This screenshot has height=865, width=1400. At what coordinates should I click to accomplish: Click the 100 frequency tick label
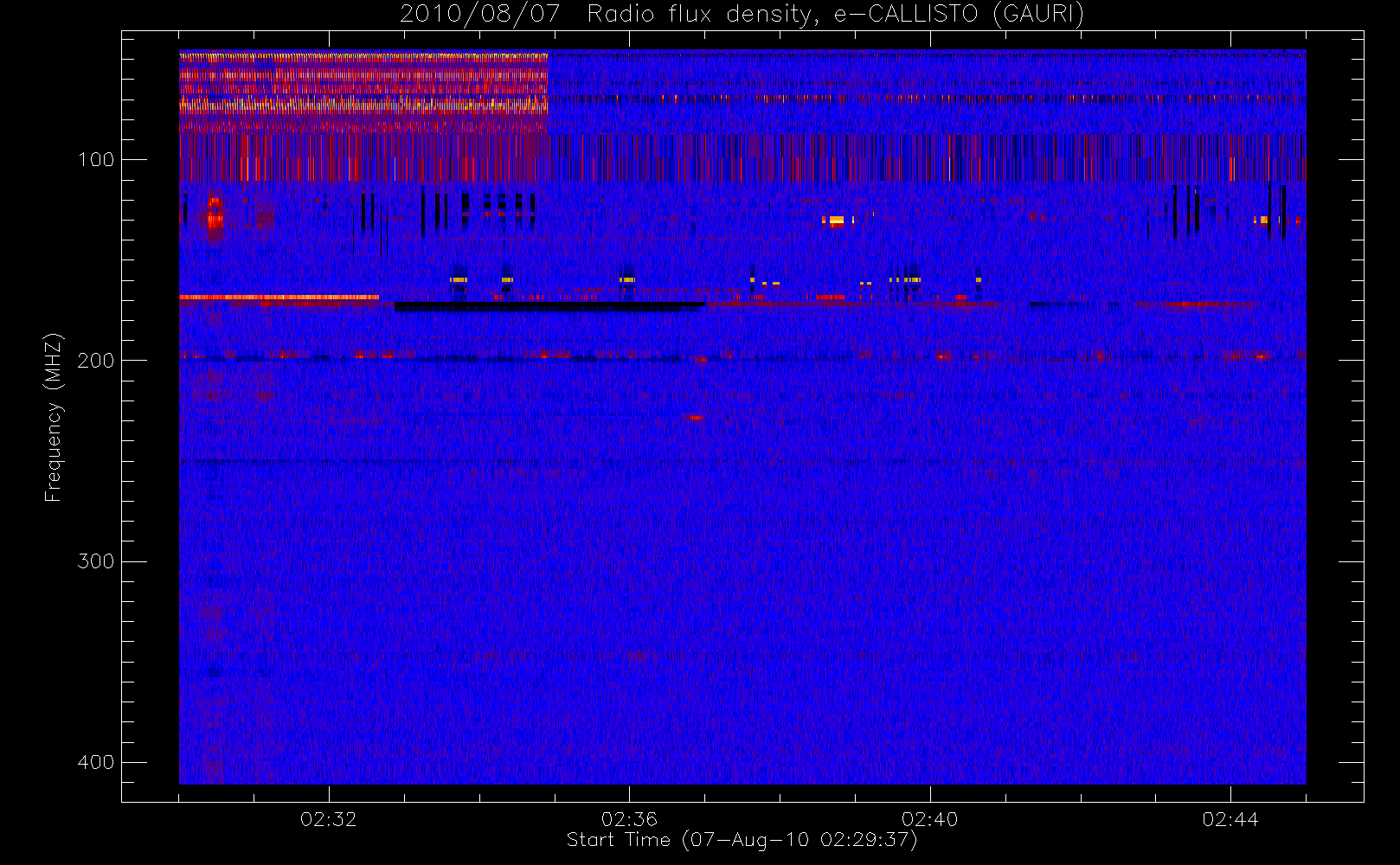[x=95, y=159]
